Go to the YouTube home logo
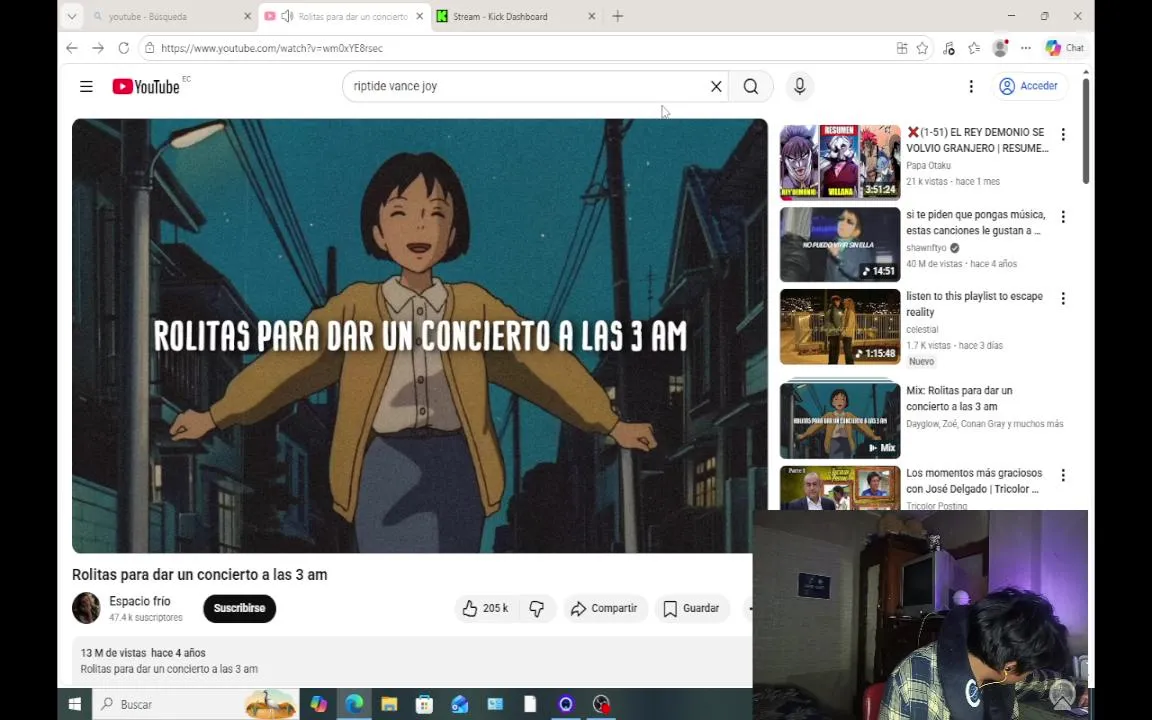Image resolution: width=1152 pixels, height=720 pixels. tap(146, 87)
